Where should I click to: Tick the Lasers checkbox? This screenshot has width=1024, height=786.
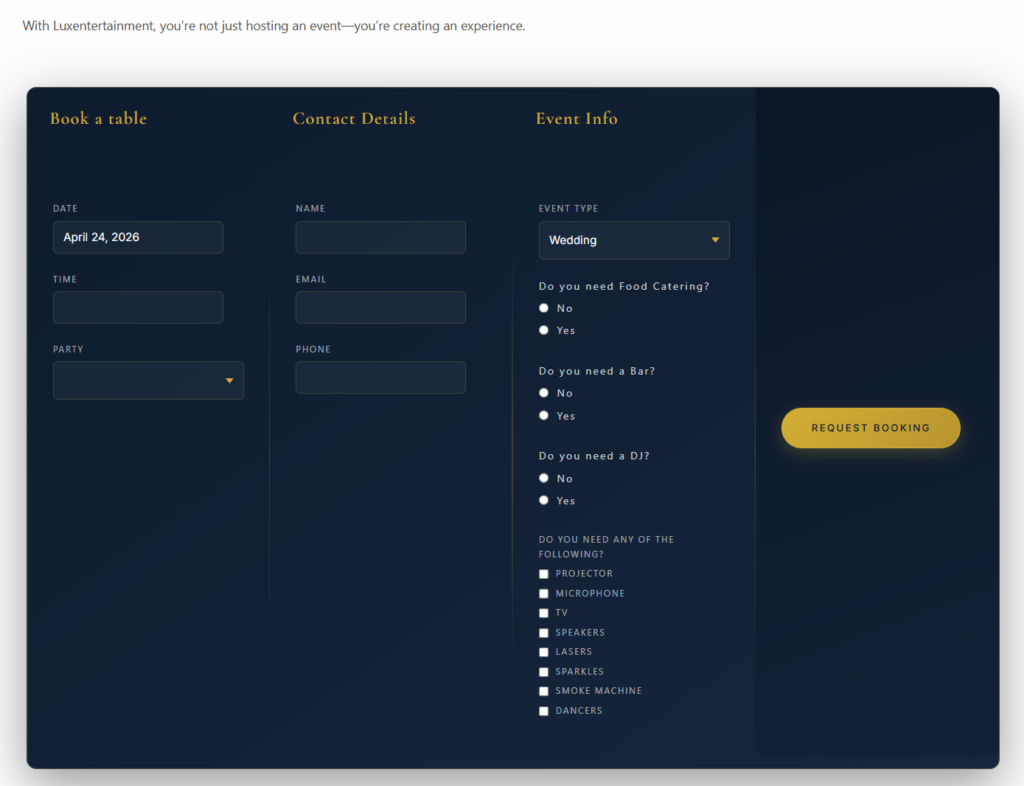(543, 652)
